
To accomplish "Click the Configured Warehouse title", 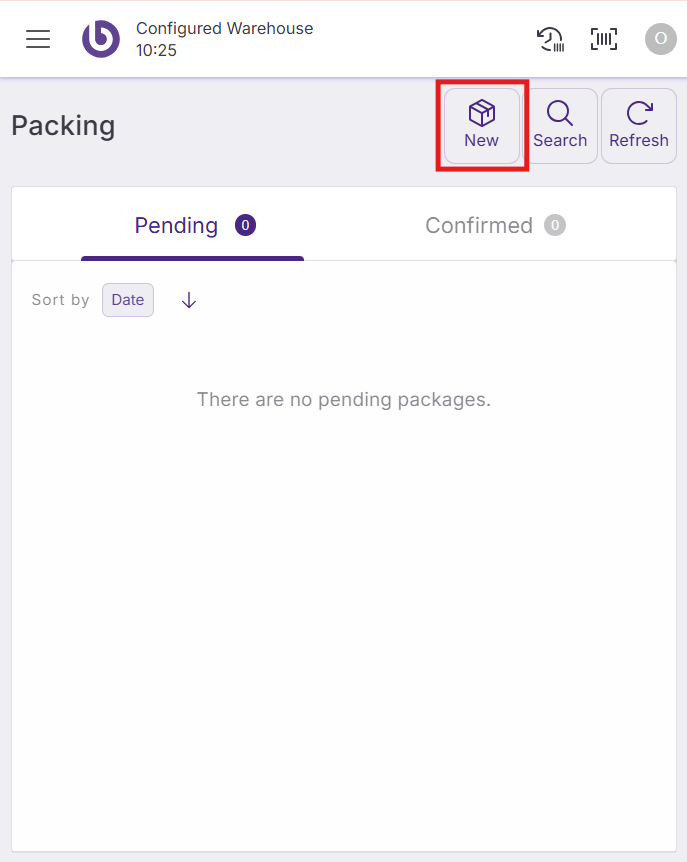I will tap(225, 28).
